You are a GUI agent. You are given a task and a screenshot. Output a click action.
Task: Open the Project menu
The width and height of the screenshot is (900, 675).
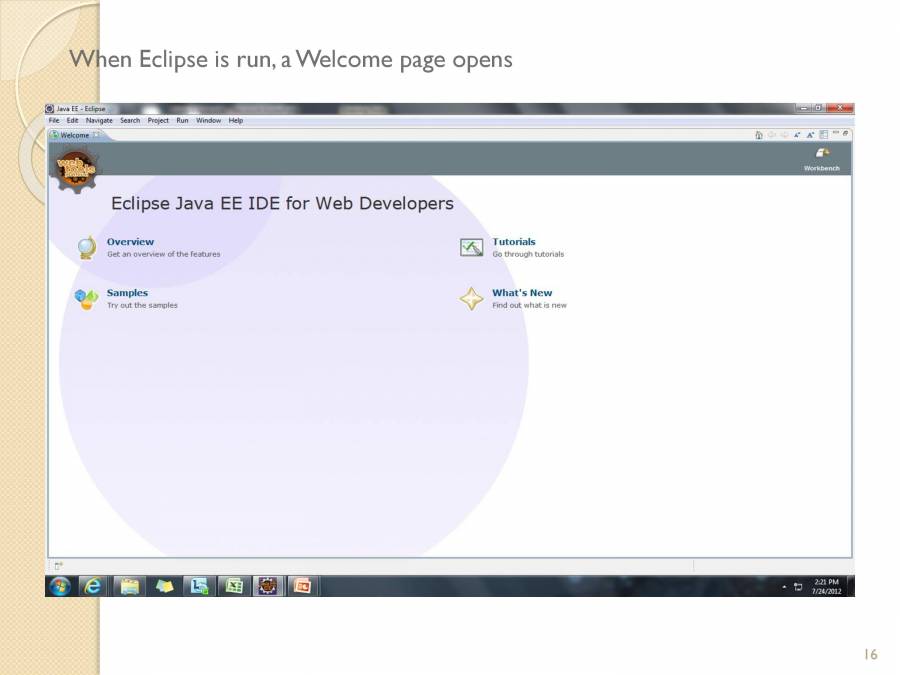pyautogui.click(x=158, y=121)
